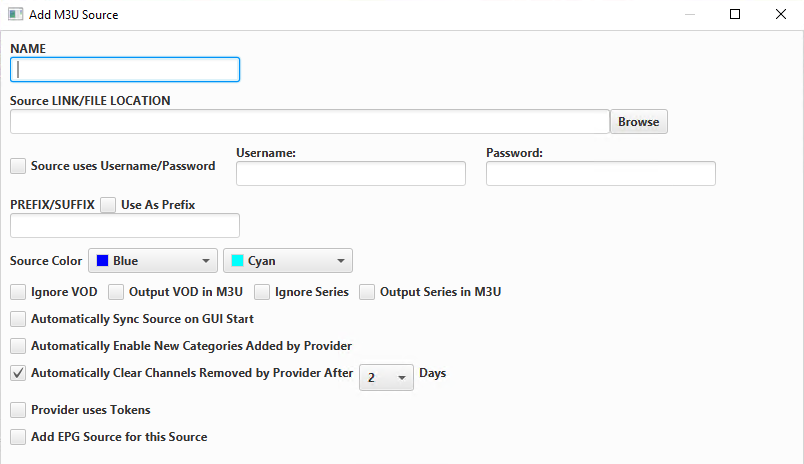Enable Source uses Username/Password checkbox
This screenshot has height=464, width=804.
pos(18,166)
